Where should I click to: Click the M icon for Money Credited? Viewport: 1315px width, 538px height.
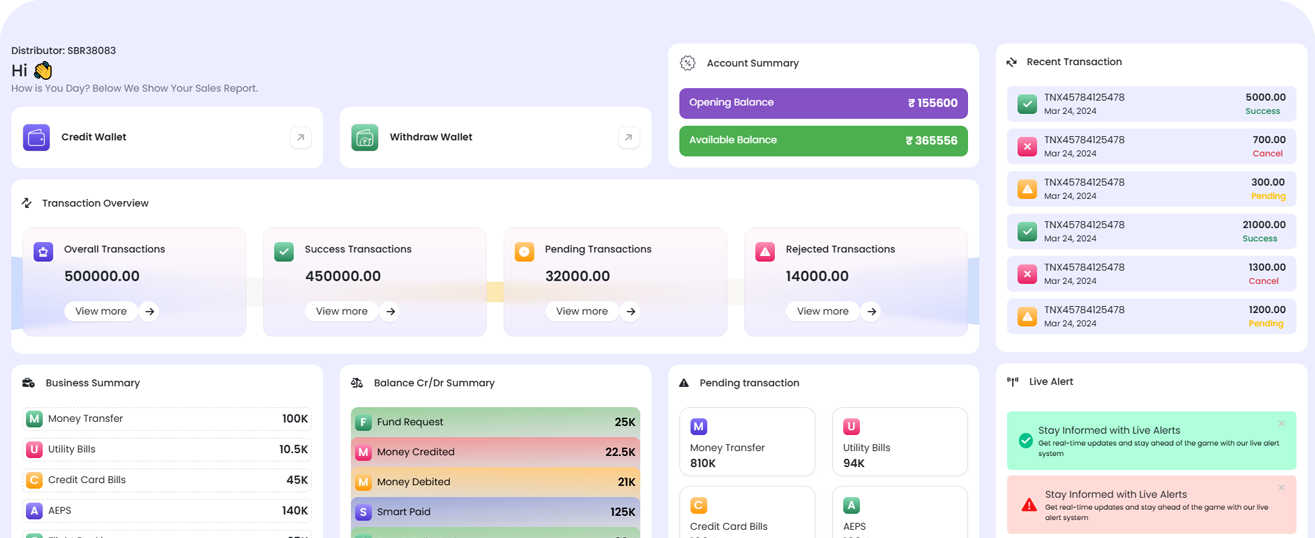[x=364, y=453]
